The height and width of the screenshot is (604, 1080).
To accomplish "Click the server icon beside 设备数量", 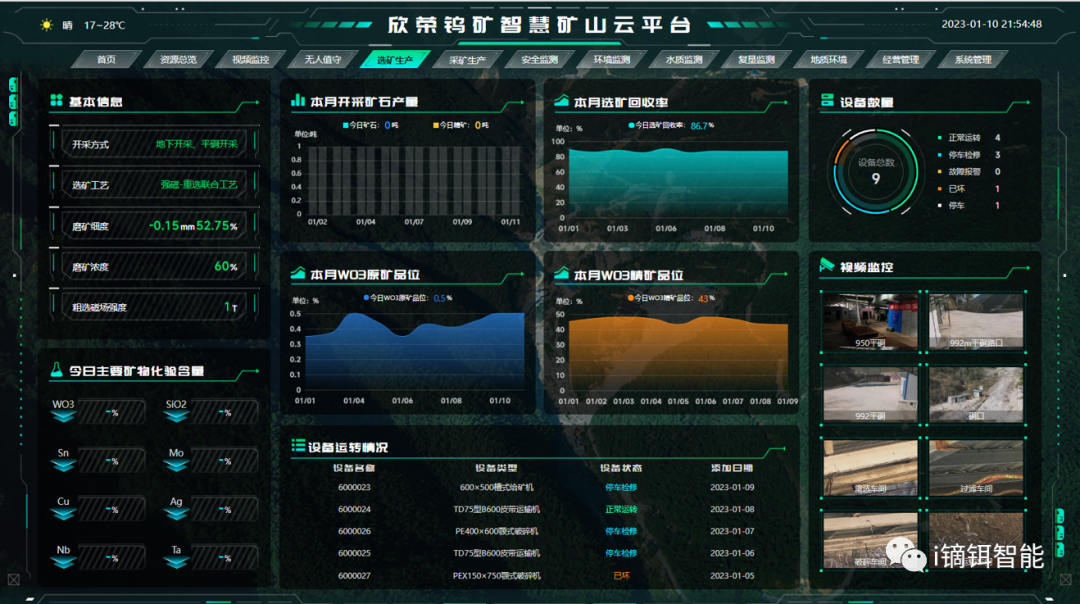I will coord(827,101).
